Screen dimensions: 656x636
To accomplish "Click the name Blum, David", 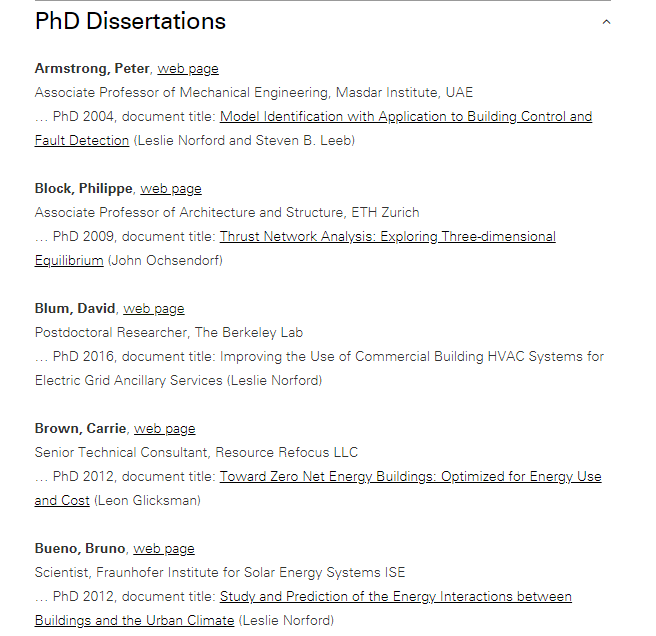I will (74, 309).
